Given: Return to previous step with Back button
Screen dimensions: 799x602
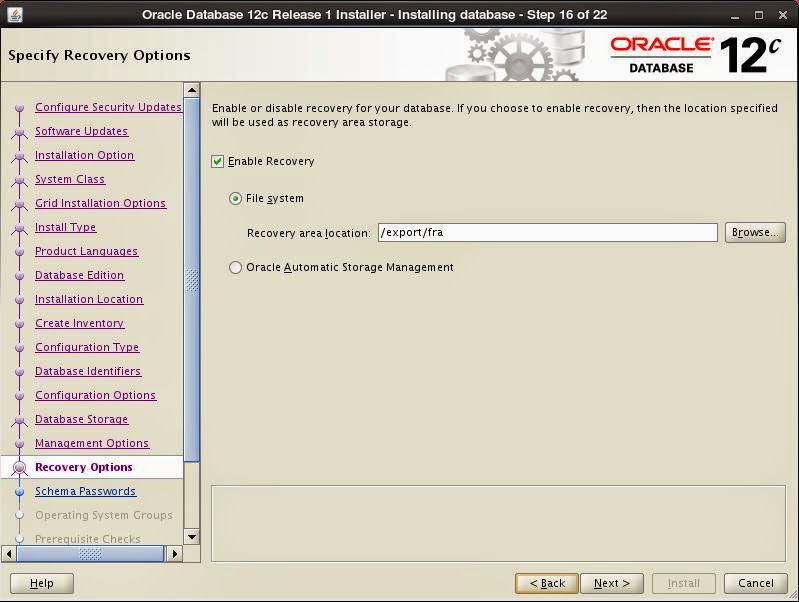Looking at the screenshot, I should pyautogui.click(x=547, y=583).
